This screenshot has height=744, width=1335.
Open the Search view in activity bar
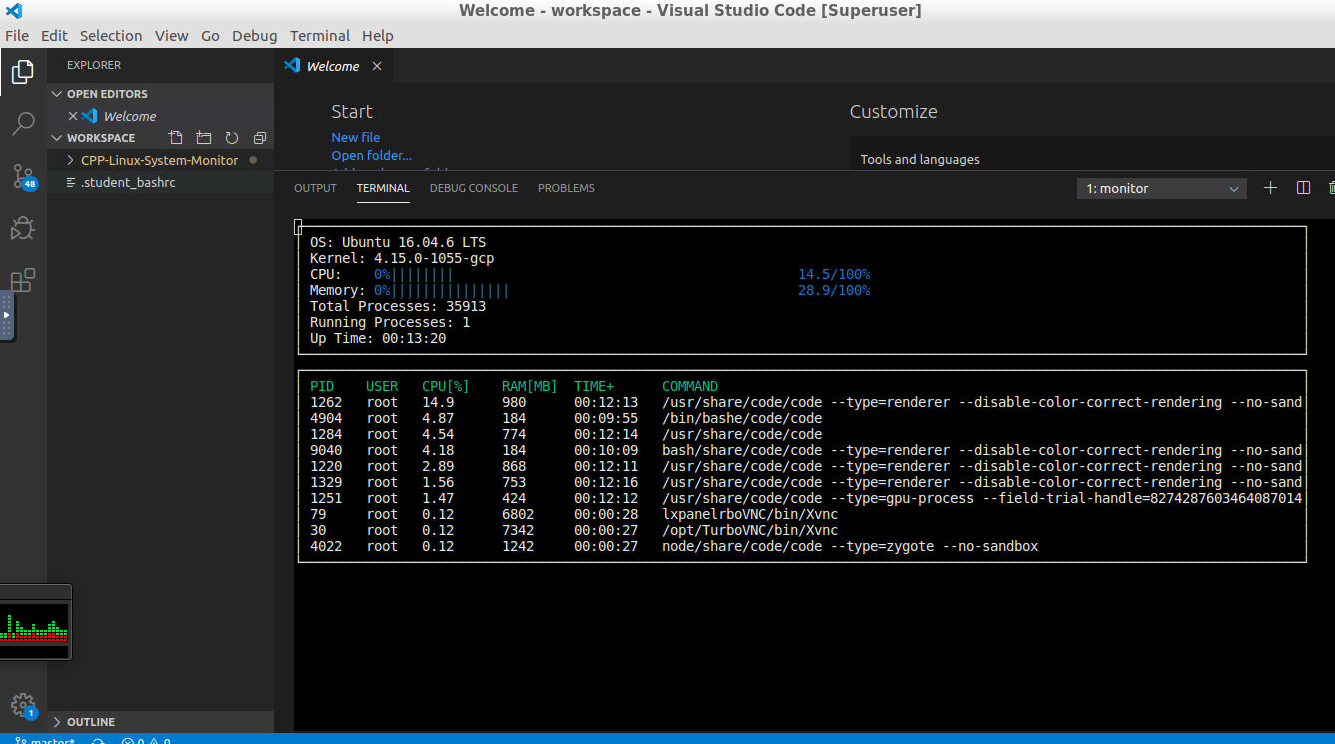[23, 124]
